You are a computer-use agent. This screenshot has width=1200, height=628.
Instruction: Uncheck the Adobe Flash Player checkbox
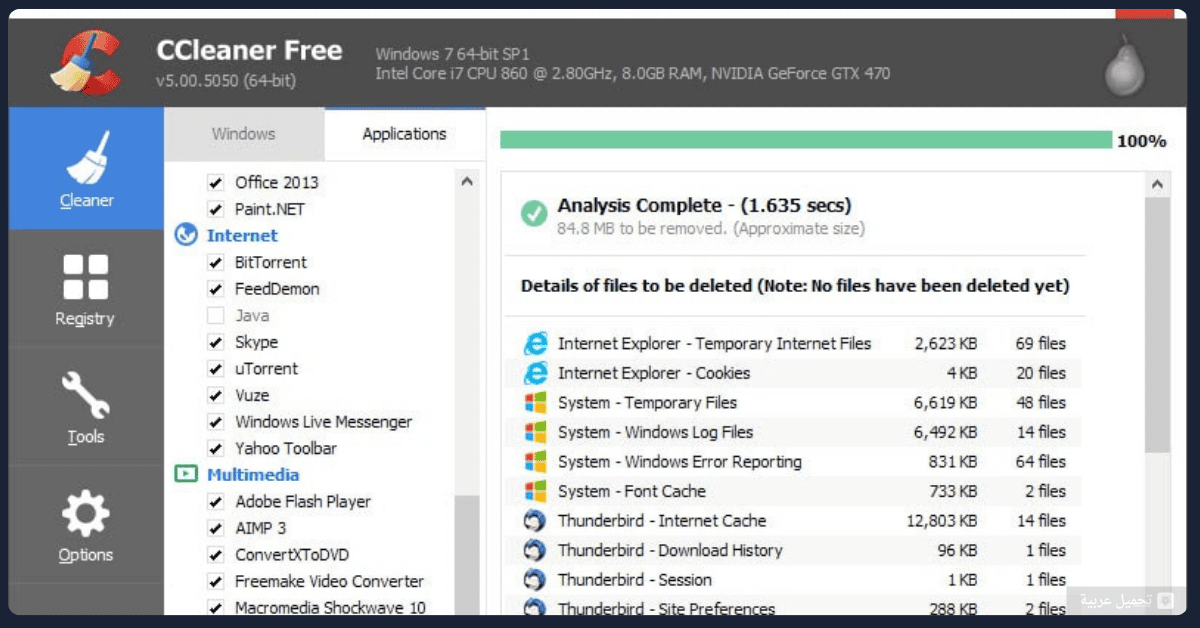click(x=215, y=502)
